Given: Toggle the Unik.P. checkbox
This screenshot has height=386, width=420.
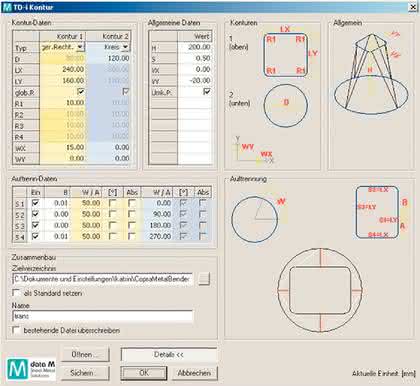Looking at the screenshot, I should [207, 91].
